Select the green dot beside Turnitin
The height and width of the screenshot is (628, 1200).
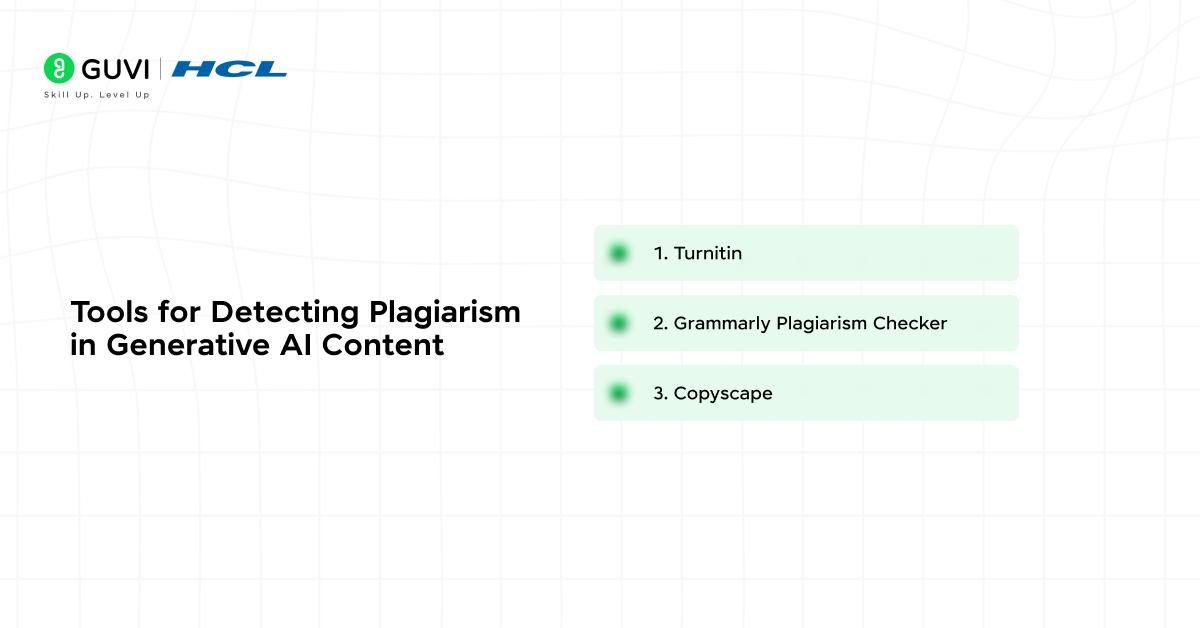(618, 253)
